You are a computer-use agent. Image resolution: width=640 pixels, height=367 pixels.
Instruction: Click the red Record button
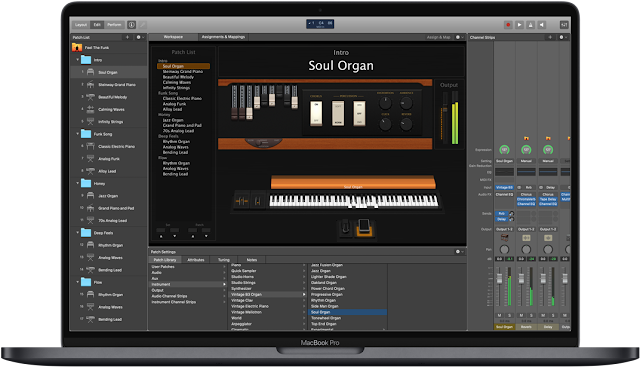[x=508, y=25]
